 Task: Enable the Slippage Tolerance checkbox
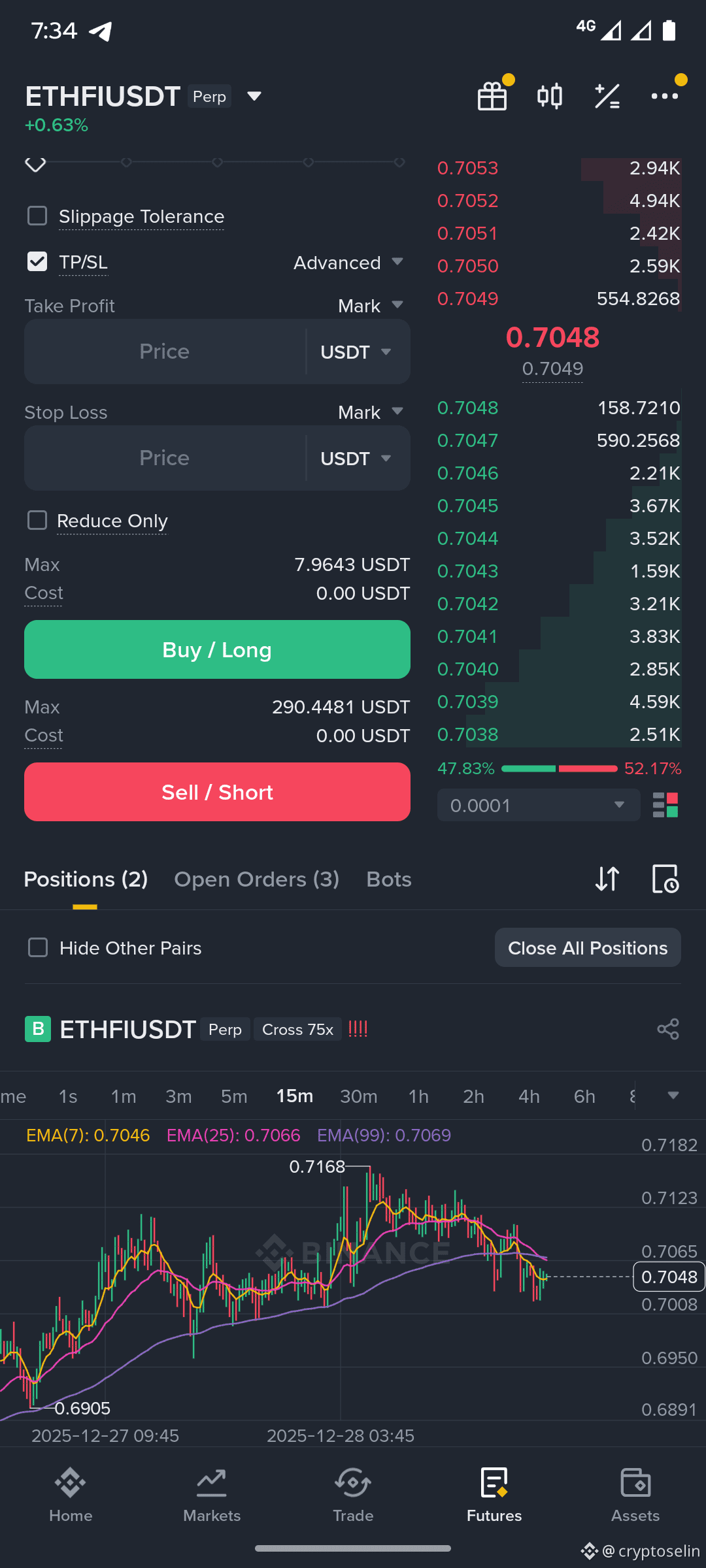coord(37,216)
